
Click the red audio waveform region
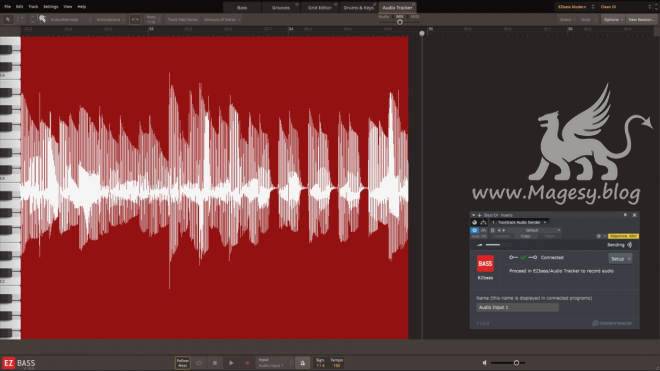(x=214, y=187)
